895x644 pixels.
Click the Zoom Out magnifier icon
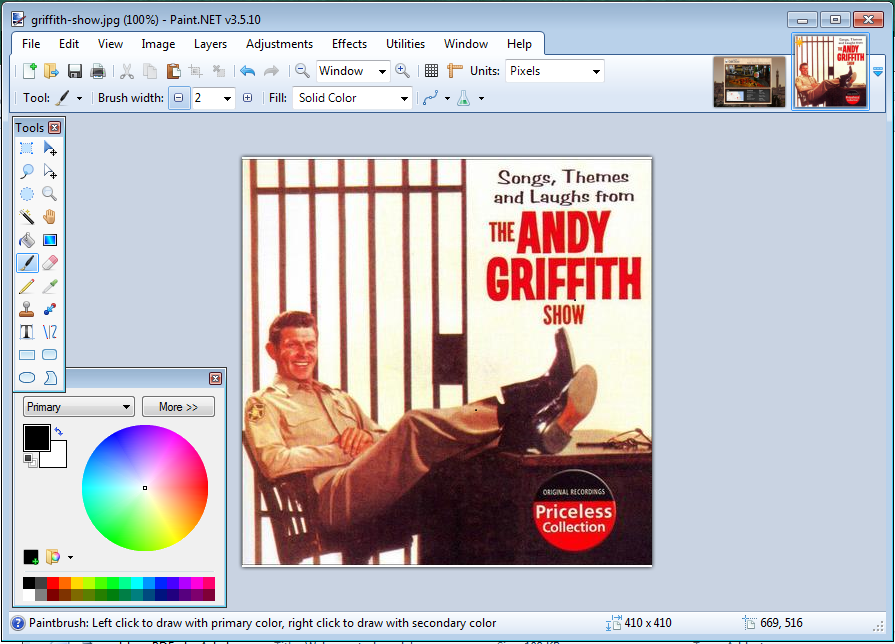[x=303, y=71]
